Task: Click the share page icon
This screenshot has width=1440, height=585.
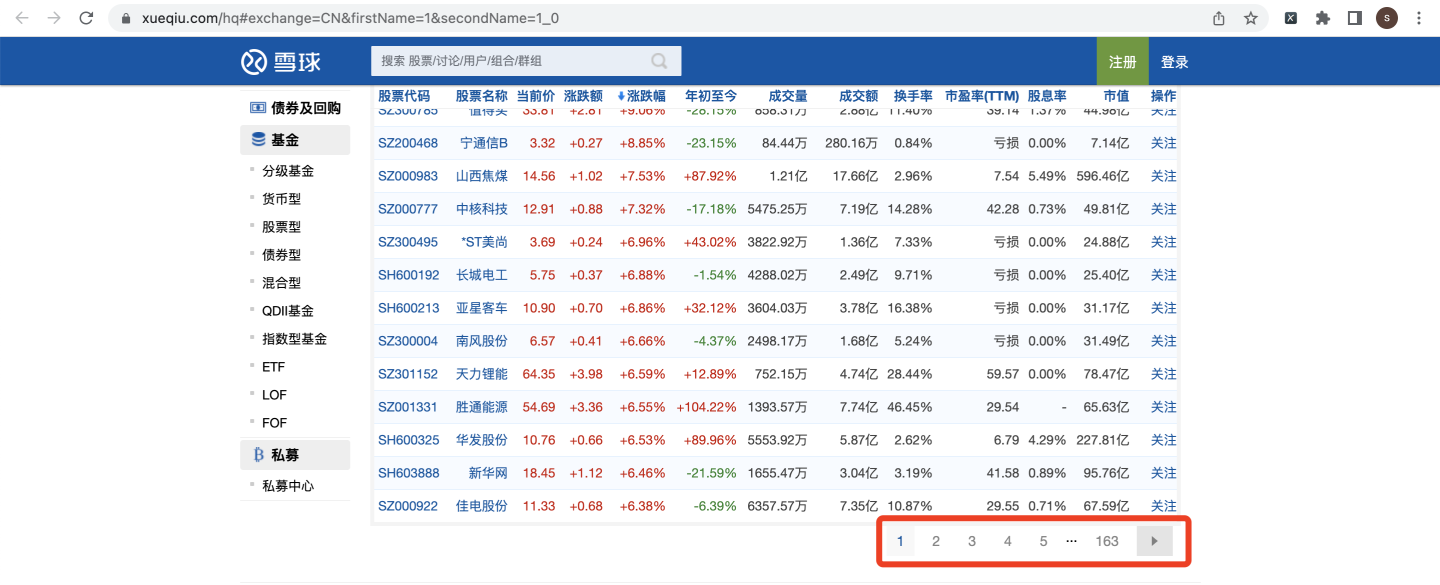Action: [1219, 18]
